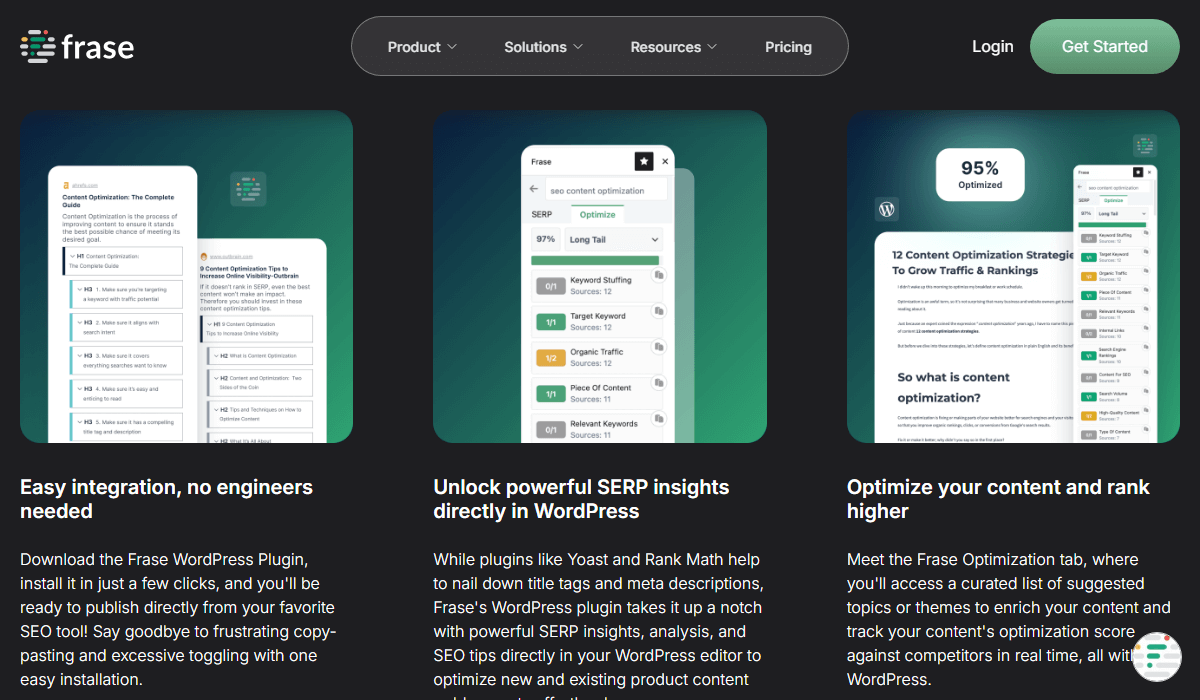1200x700 pixels.
Task: Expand the Product menu
Action: point(422,47)
